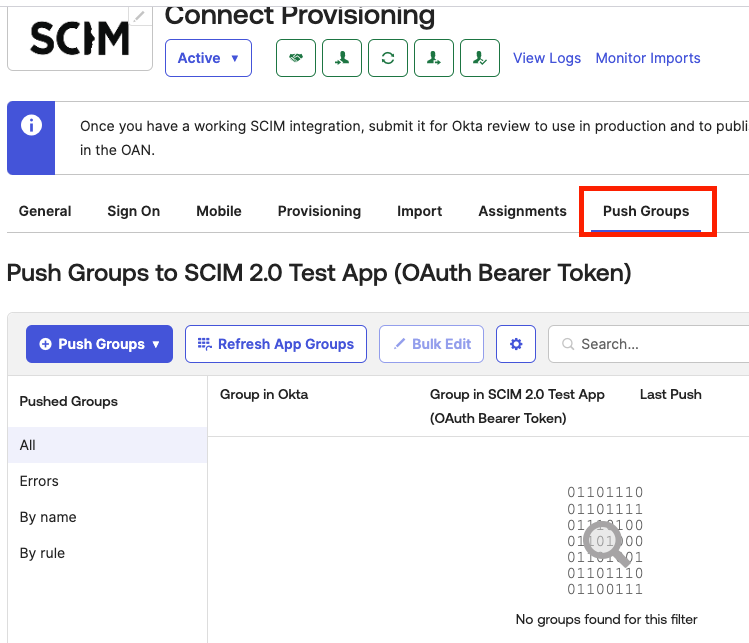Open the Monitor Imports link
This screenshot has height=643, width=749.
click(x=648, y=58)
